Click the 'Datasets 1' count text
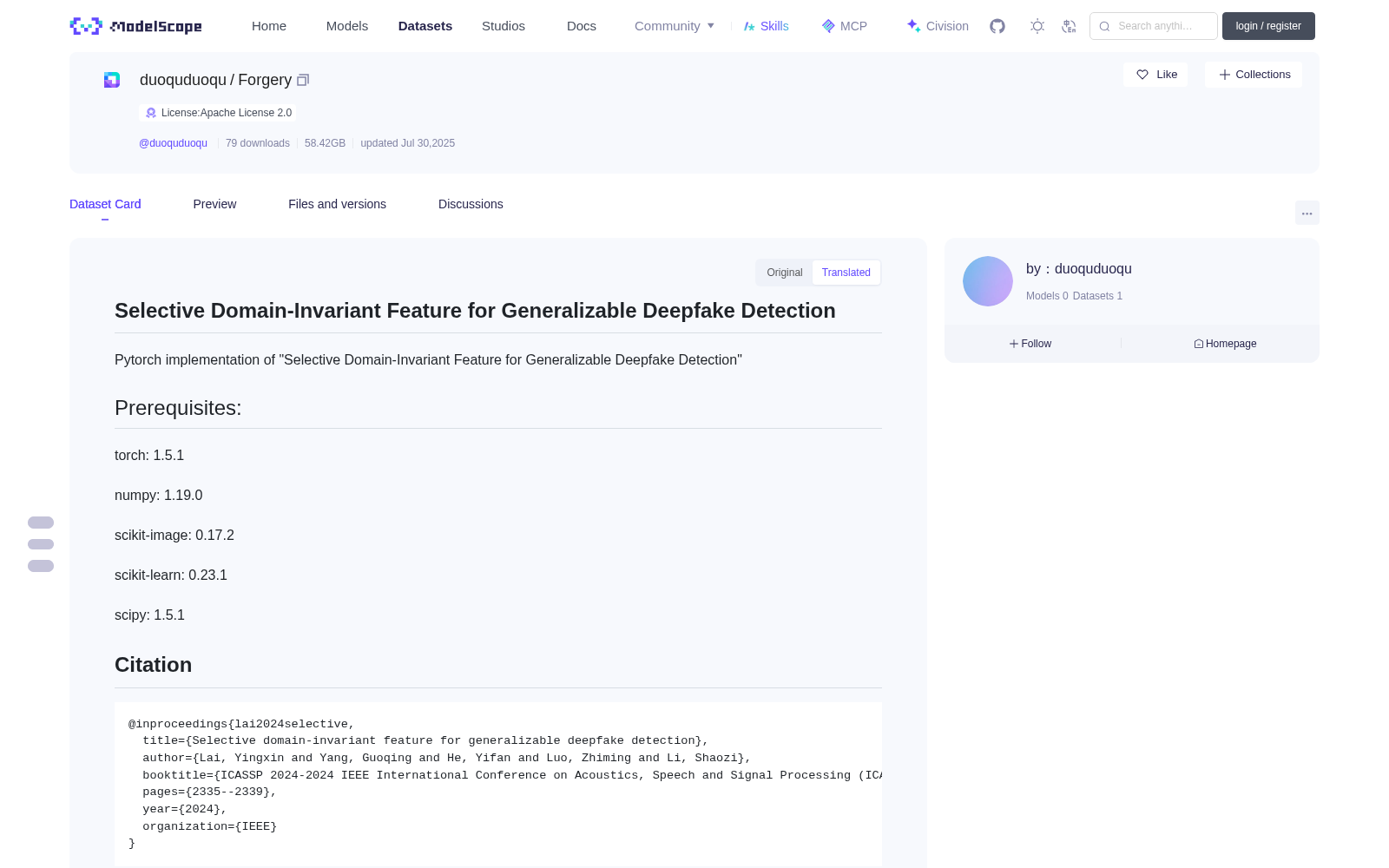This screenshot has height=868, width=1389. click(x=1097, y=296)
